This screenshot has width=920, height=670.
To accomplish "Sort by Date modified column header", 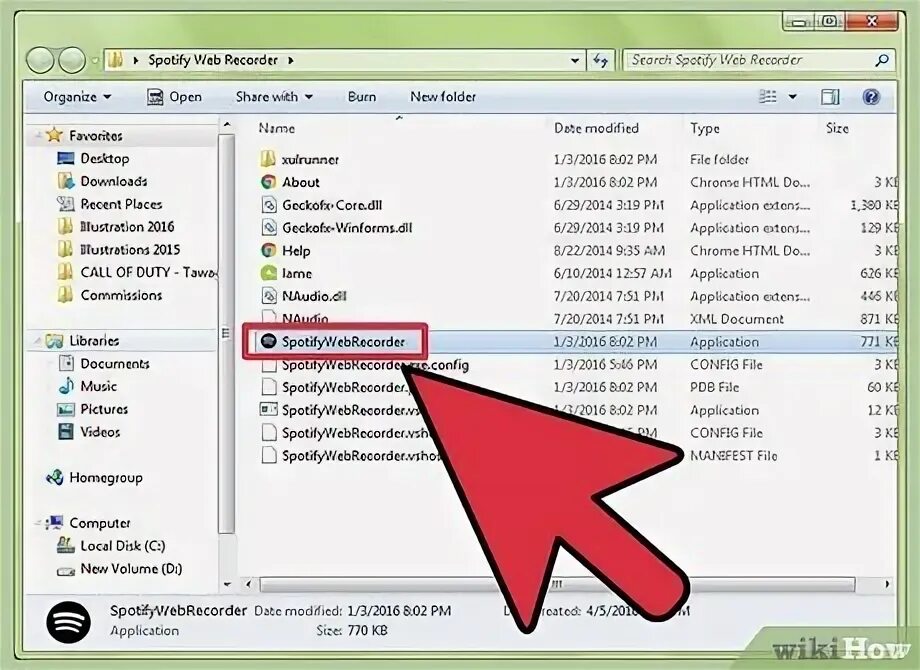I will point(597,128).
